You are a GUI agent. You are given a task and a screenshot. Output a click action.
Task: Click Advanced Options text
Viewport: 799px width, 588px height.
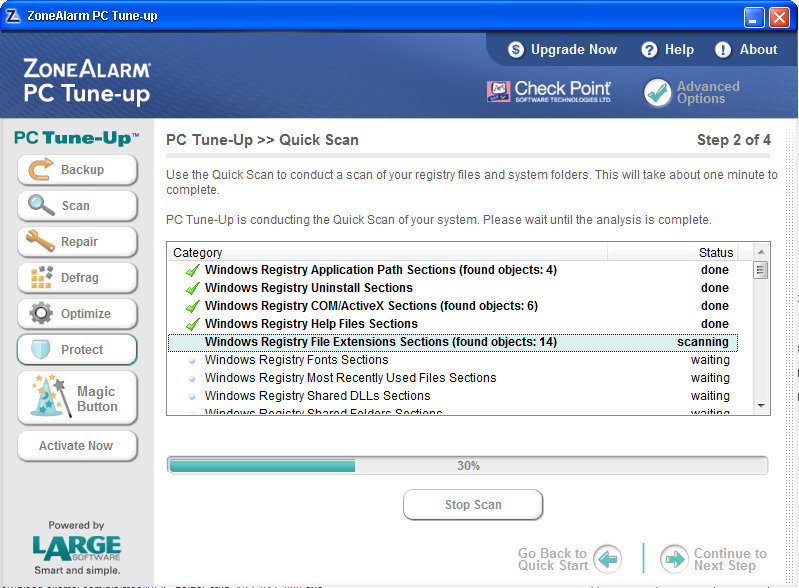tap(708, 92)
